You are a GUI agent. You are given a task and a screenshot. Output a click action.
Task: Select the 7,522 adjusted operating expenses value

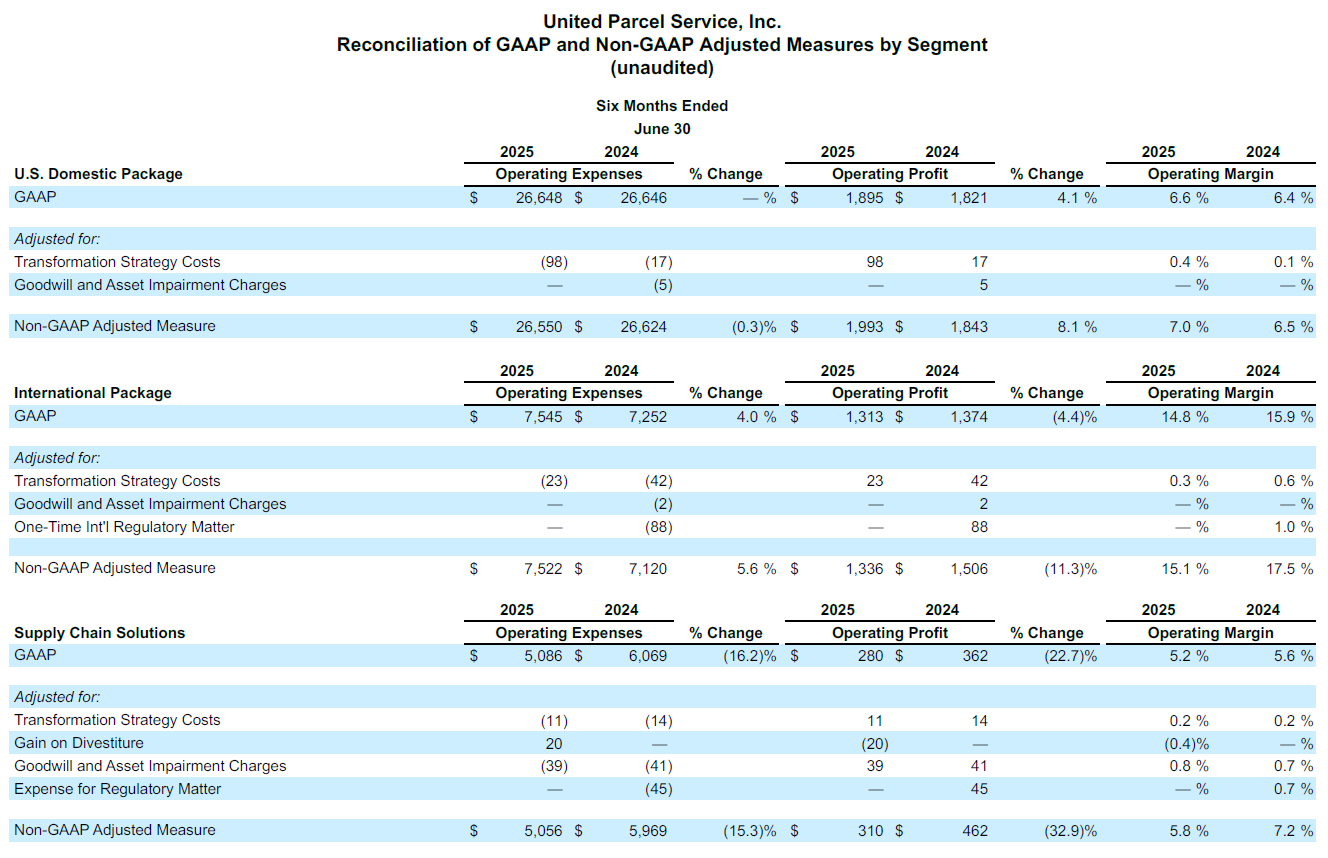(545, 568)
